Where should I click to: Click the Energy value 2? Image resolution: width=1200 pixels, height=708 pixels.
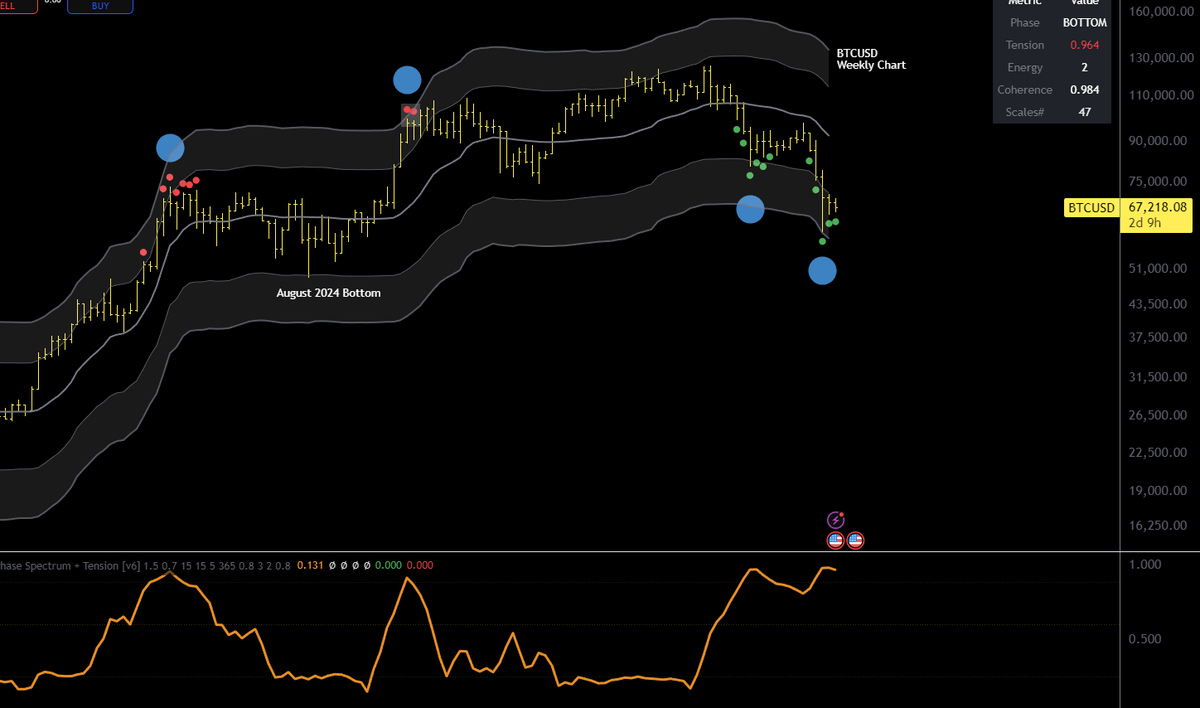point(1084,67)
